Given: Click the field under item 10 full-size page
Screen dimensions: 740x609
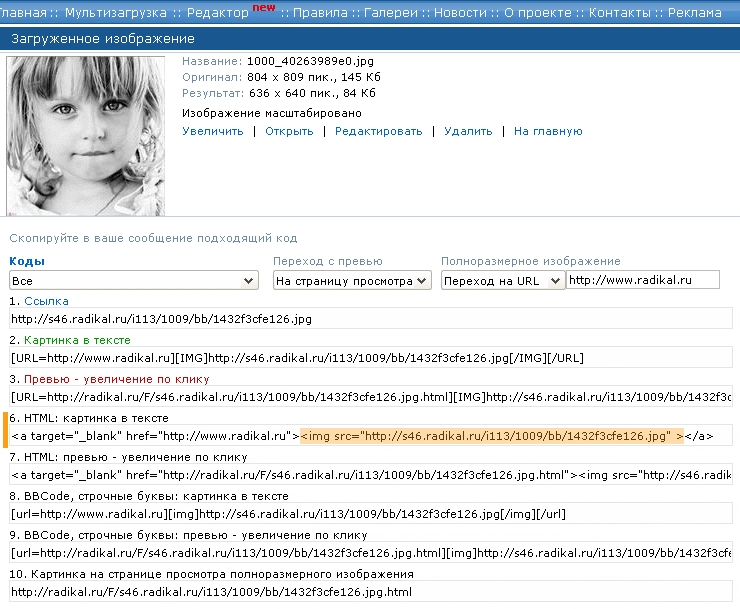Looking at the screenshot, I should [370, 592].
